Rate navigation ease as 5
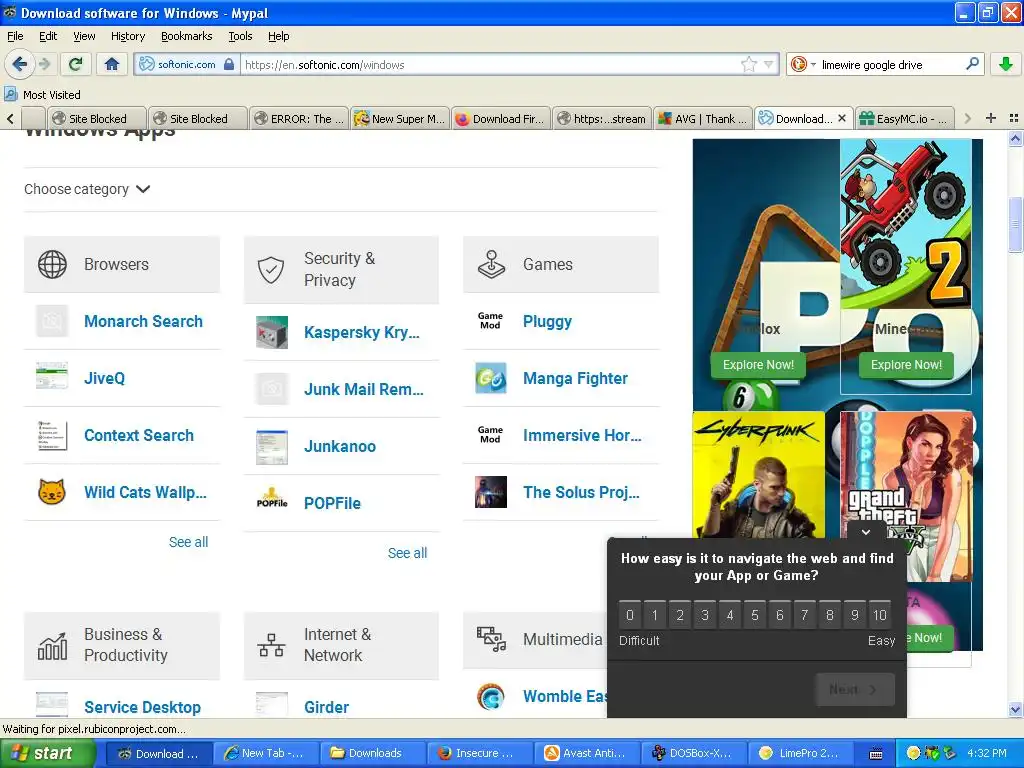Image resolution: width=1024 pixels, height=768 pixels. [x=755, y=615]
